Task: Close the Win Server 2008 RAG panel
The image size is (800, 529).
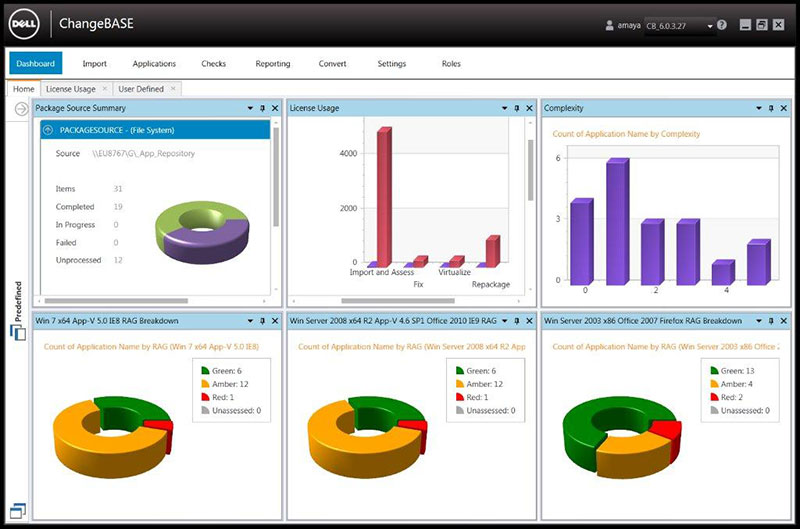Action: [529, 321]
